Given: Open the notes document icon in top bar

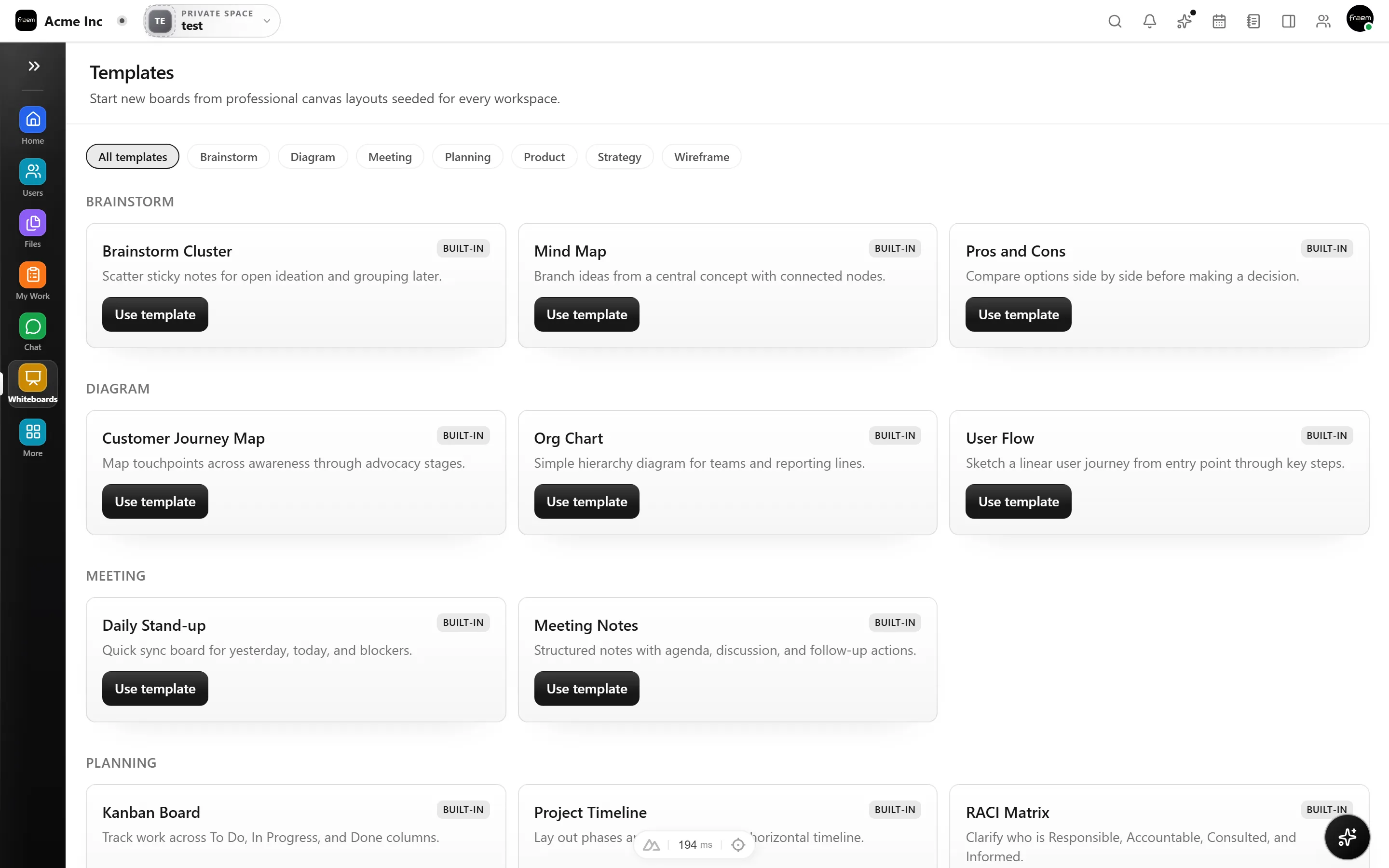Looking at the screenshot, I should tap(1253, 21).
